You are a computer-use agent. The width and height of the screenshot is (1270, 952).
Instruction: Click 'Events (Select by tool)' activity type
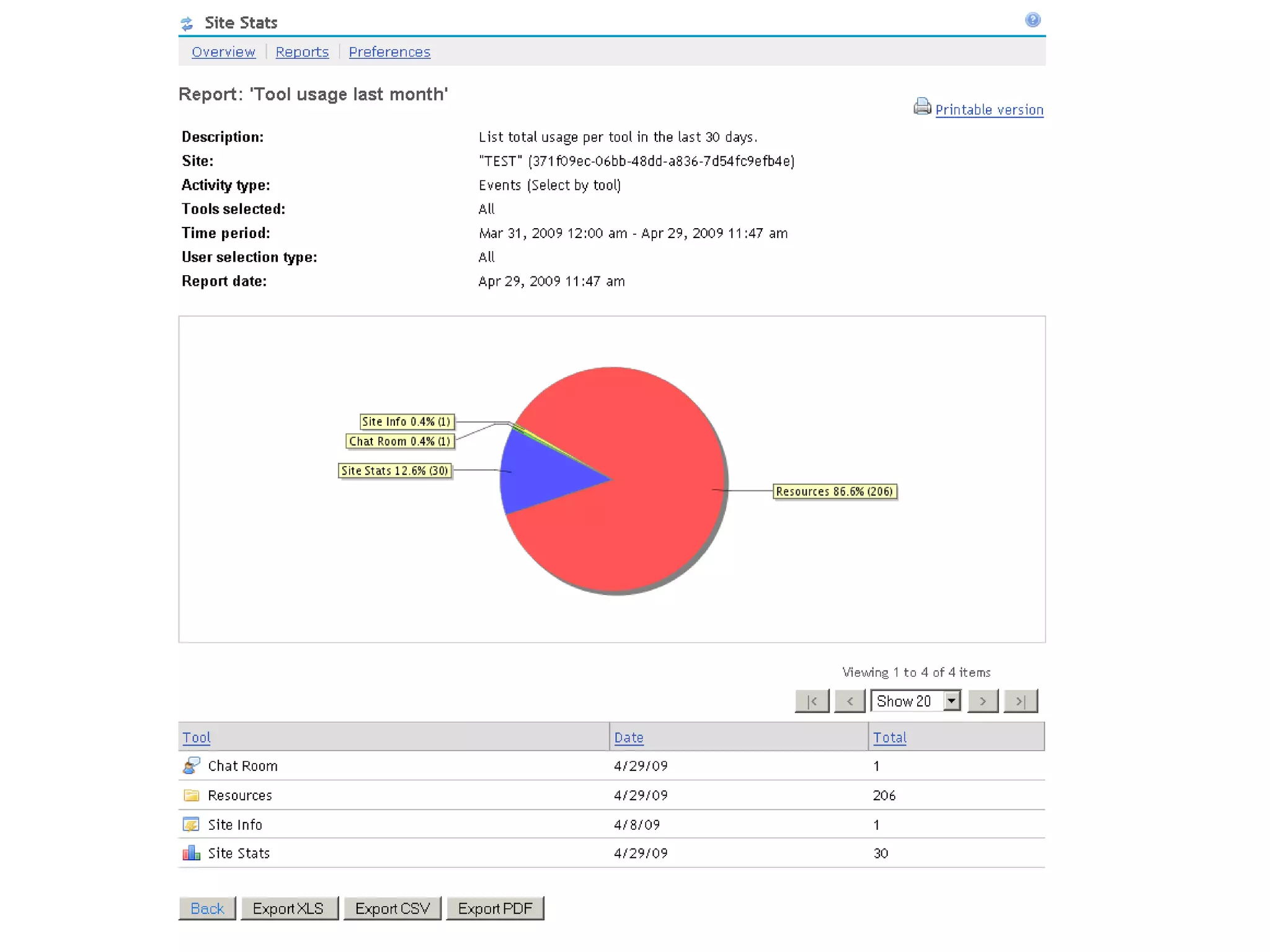pyautogui.click(x=549, y=185)
